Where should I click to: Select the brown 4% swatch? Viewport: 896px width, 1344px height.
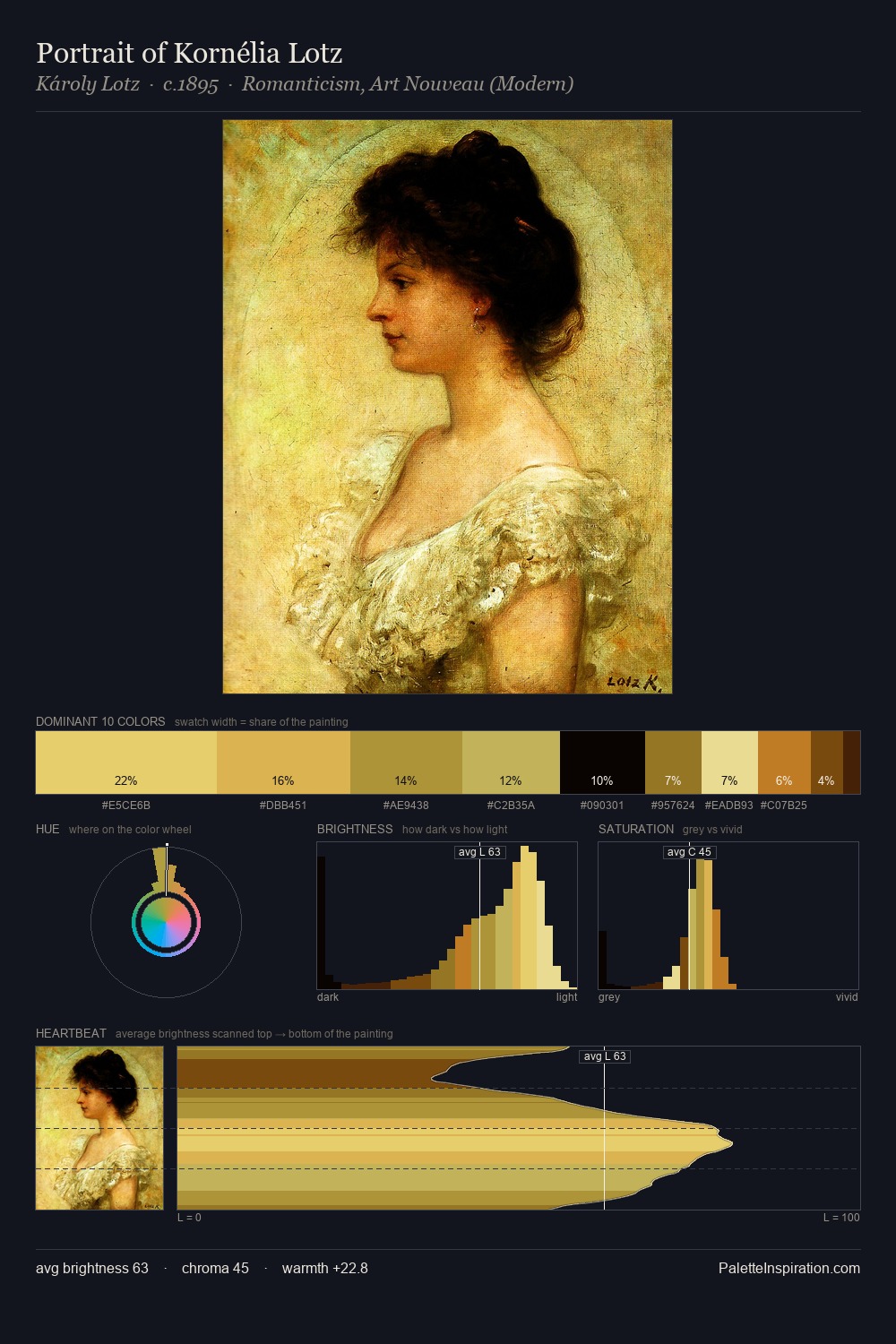[x=826, y=762]
